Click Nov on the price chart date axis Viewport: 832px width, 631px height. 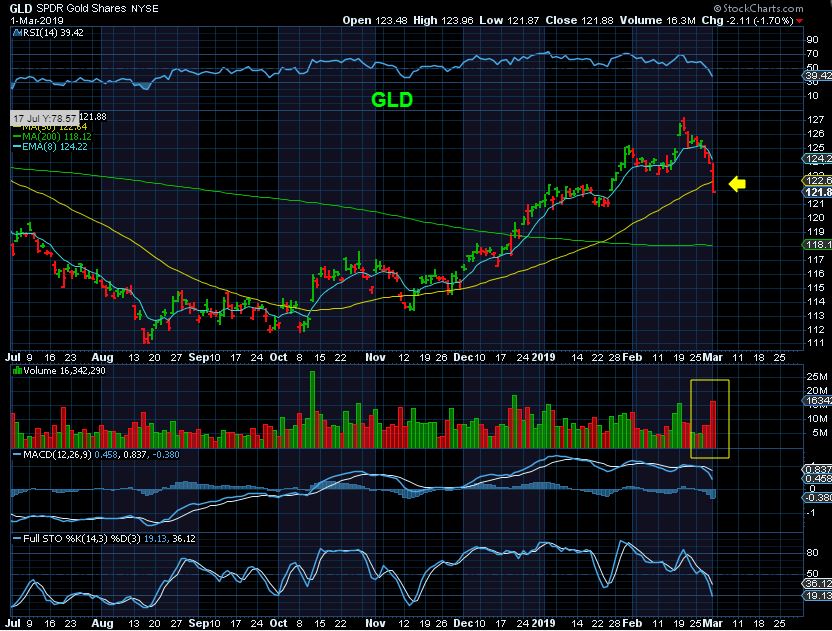pos(375,357)
